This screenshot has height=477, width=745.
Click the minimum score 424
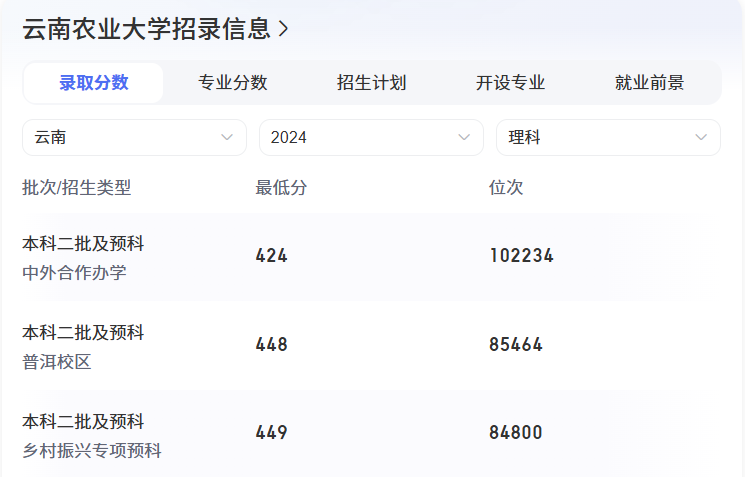click(271, 256)
